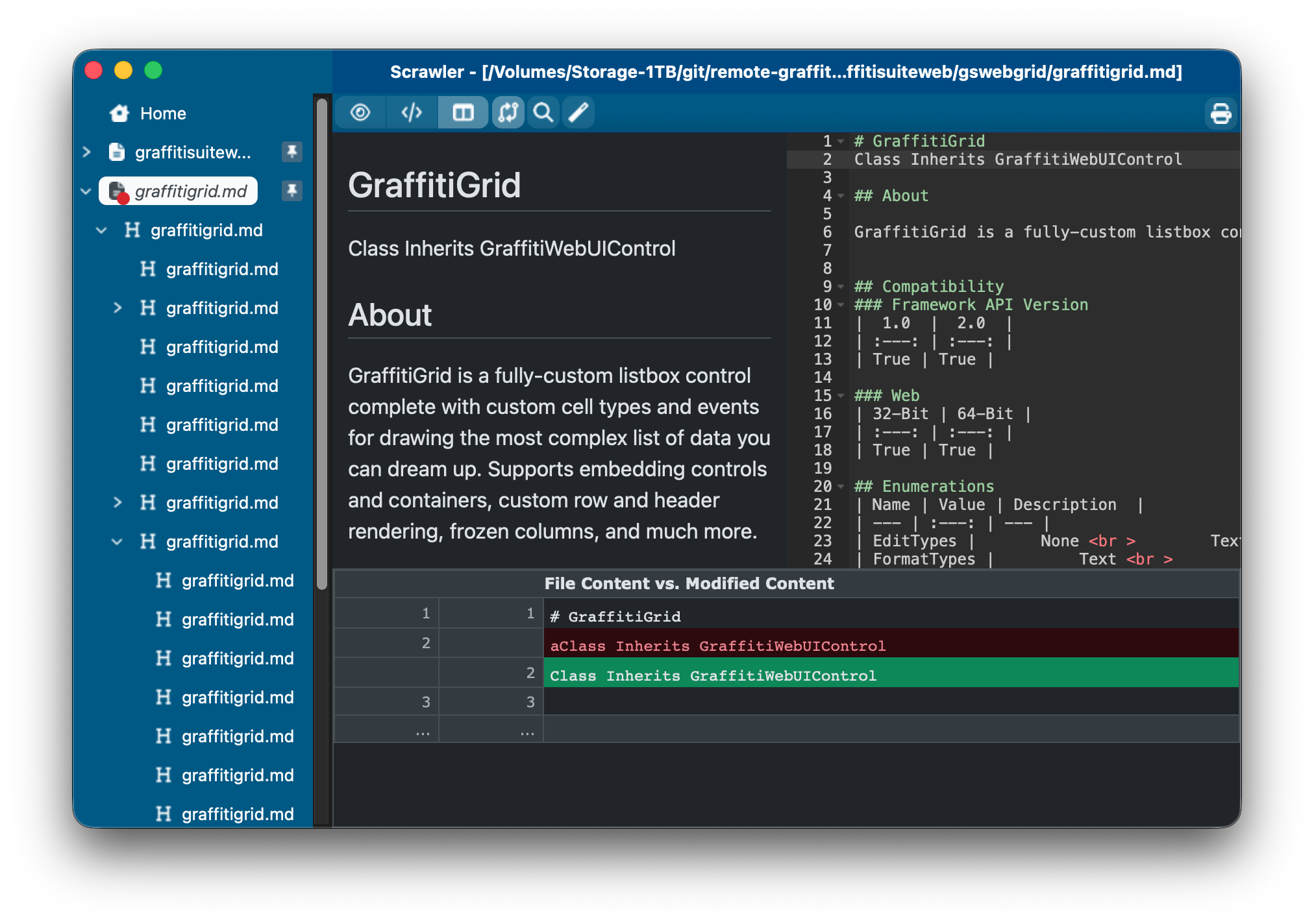Click 'GraffitiGrid' heading in preview pane
The image size is (1314, 924).
[x=434, y=185]
